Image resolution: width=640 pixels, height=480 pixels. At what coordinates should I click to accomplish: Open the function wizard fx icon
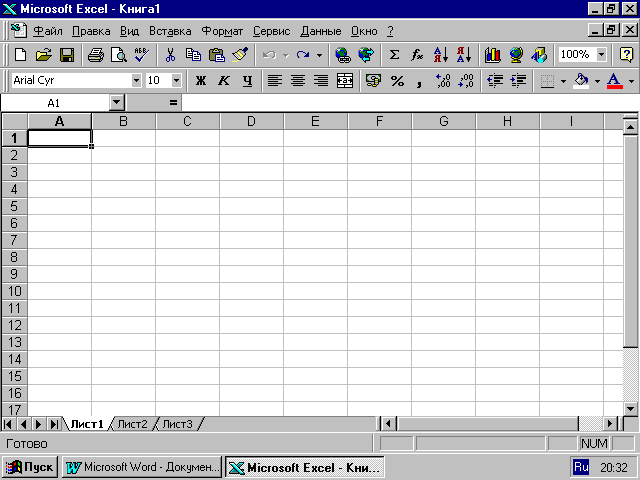click(x=417, y=55)
